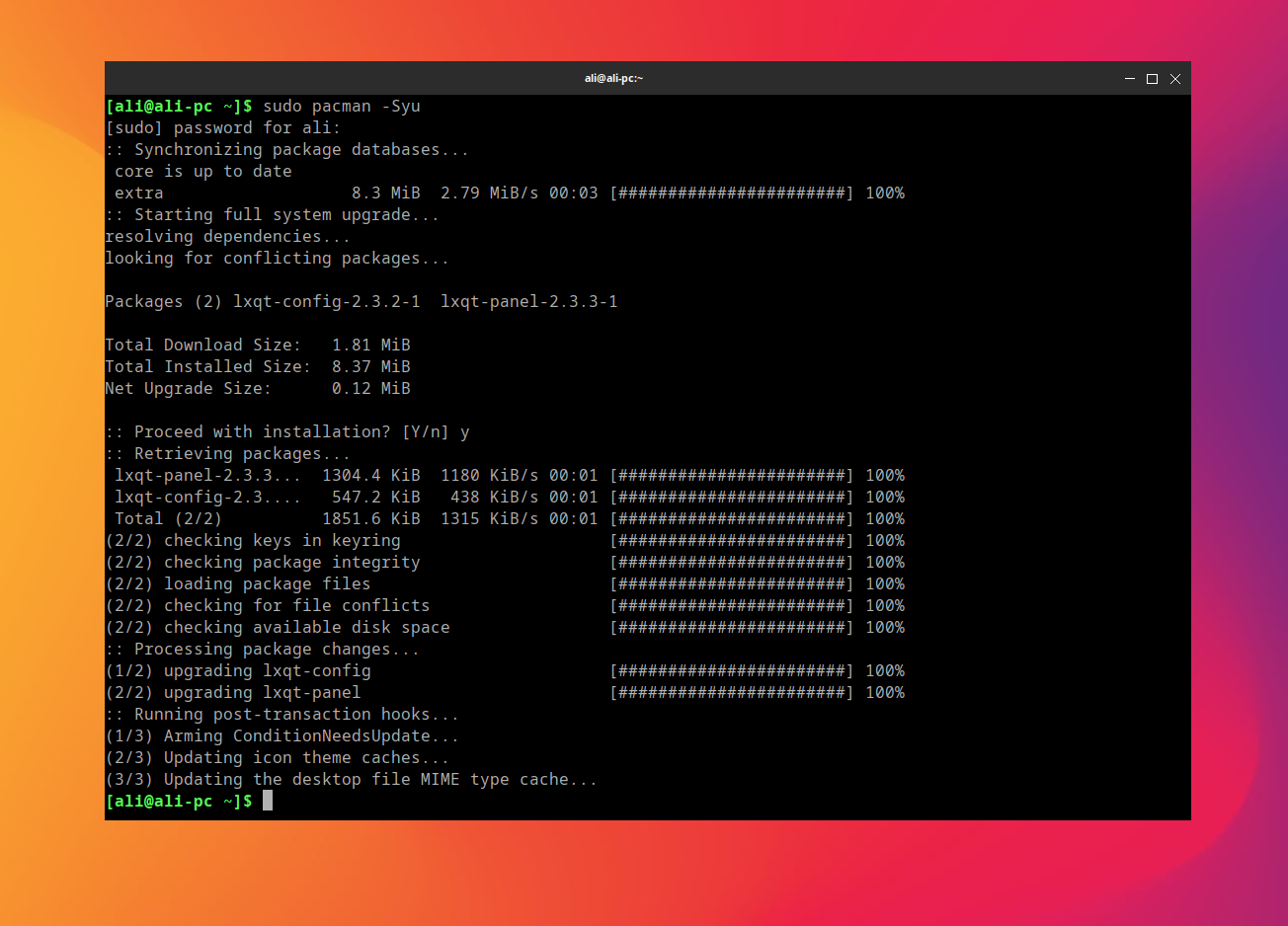The image size is (1288, 926).
Task: Click the first [ali@ali-pc ~]$ prompt
Action: pyautogui.click(x=179, y=107)
